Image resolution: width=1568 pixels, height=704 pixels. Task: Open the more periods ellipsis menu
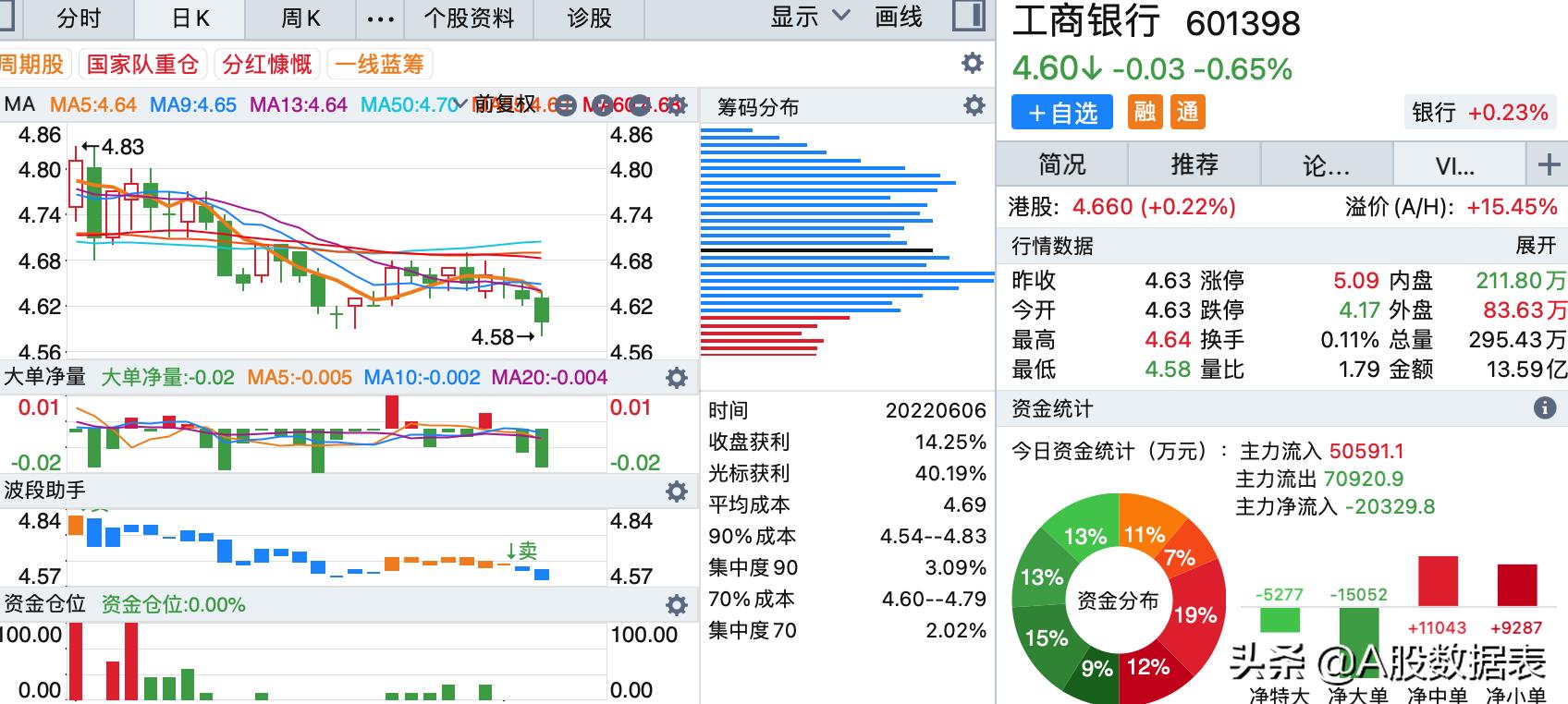381,18
